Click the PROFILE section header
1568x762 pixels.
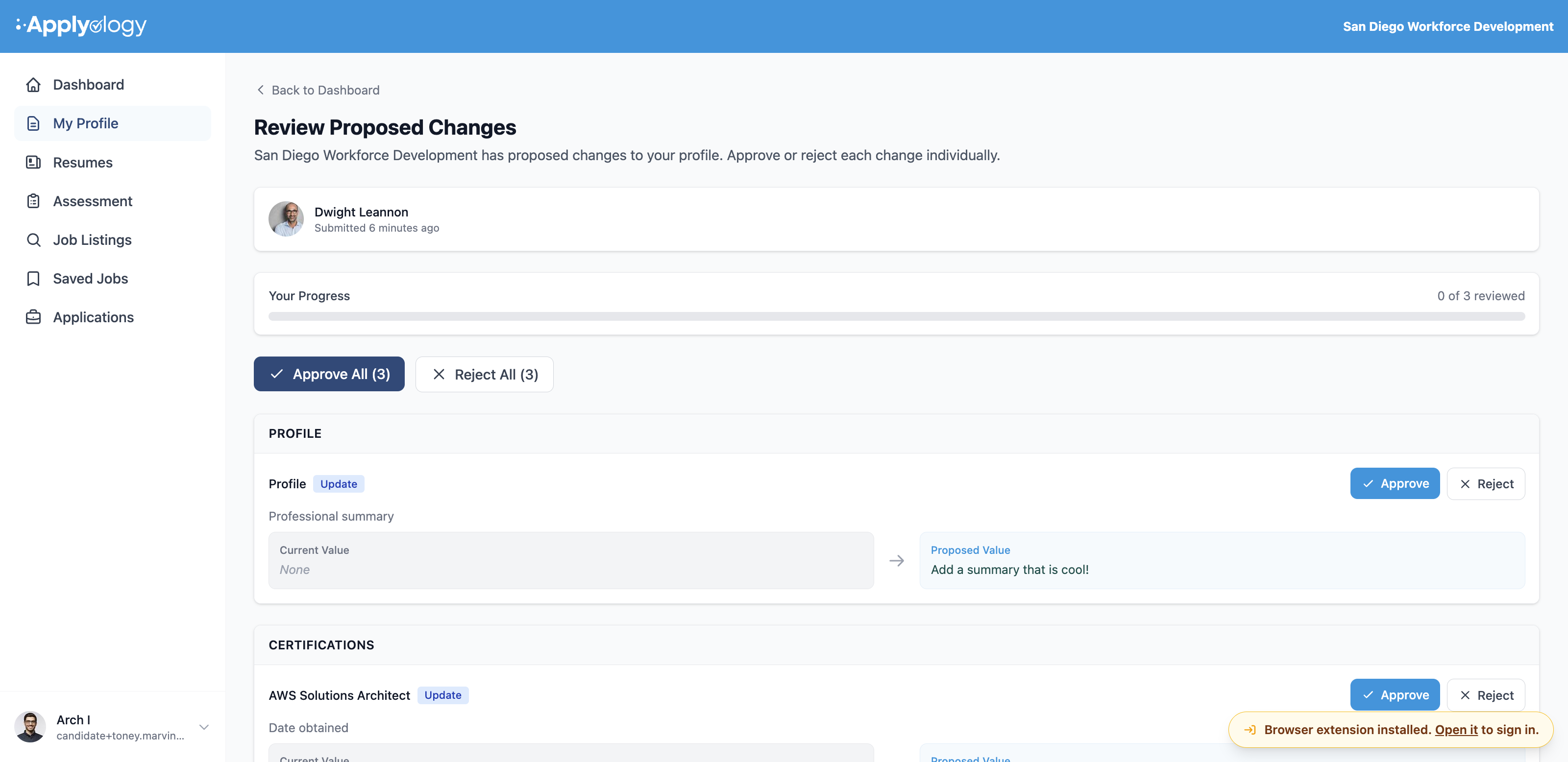[x=295, y=433]
